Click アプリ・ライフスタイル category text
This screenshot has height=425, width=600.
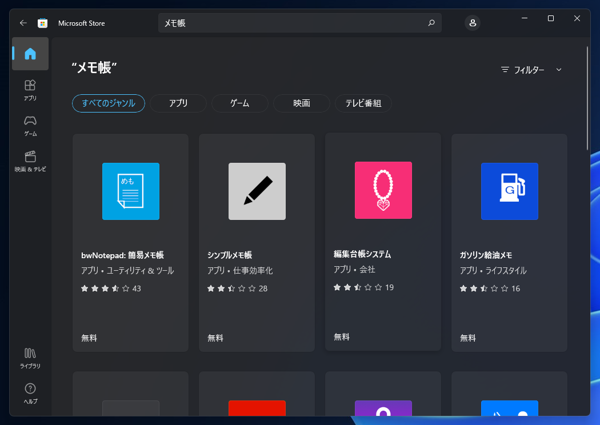coord(493,270)
